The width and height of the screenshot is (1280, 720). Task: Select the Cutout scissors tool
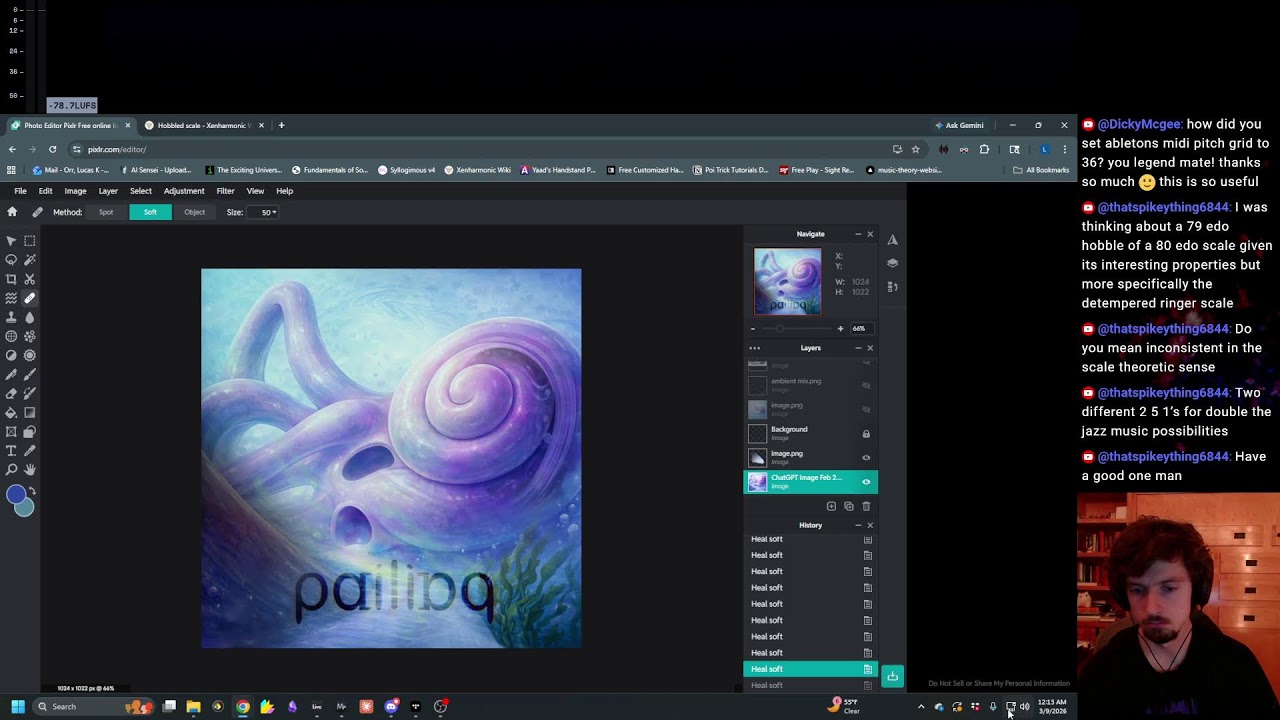tap(30, 279)
